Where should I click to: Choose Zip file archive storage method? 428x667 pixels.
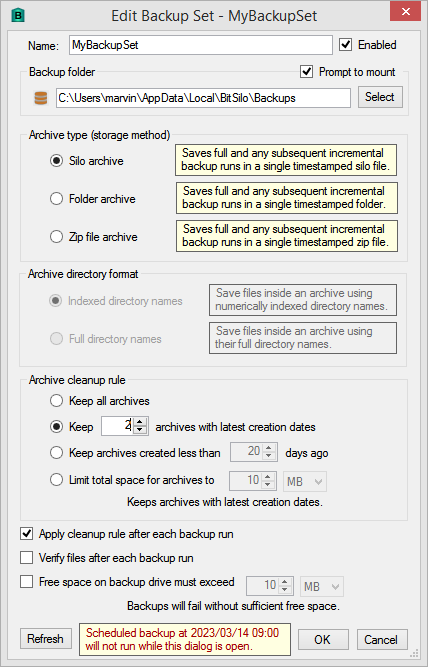56,237
